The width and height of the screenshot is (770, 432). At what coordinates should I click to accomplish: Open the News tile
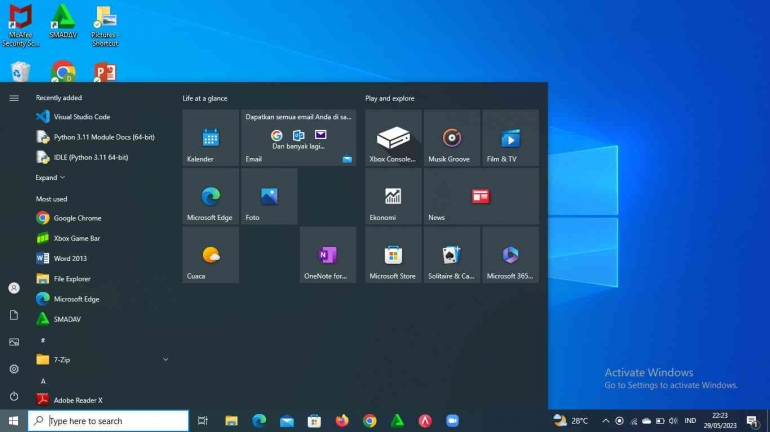click(x=481, y=196)
